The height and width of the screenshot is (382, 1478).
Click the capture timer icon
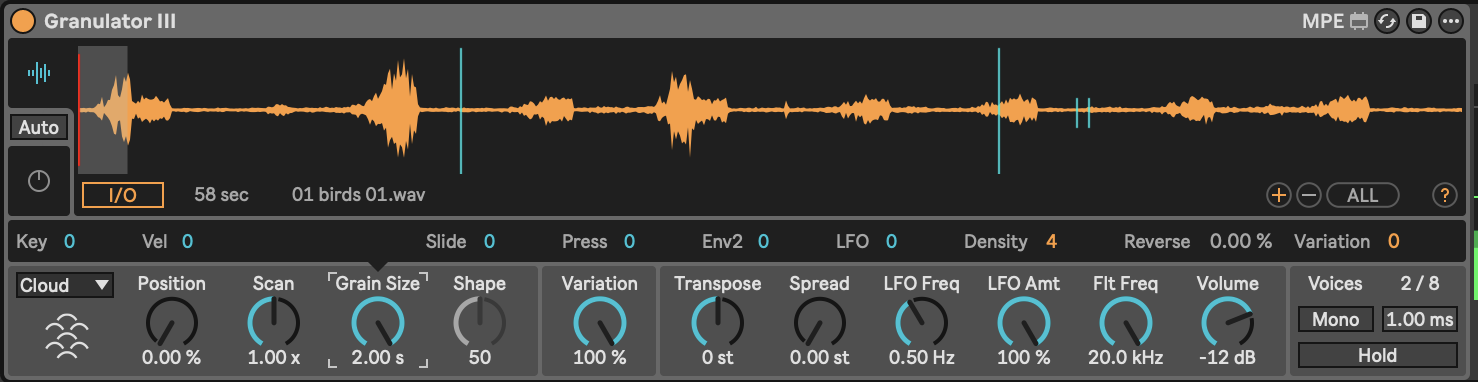pyautogui.click(x=39, y=181)
